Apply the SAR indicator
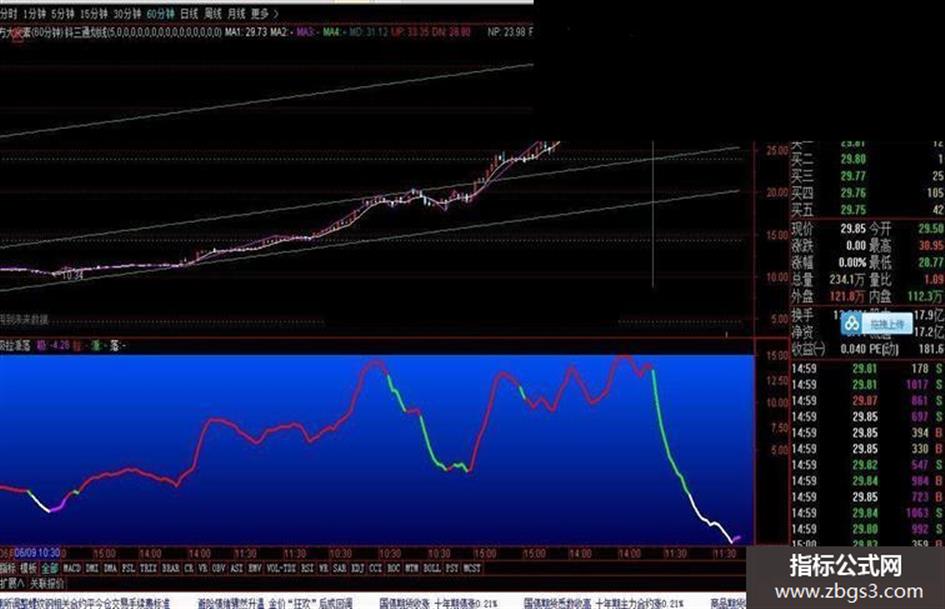Viewport: 945px width, 609px height. (339, 568)
